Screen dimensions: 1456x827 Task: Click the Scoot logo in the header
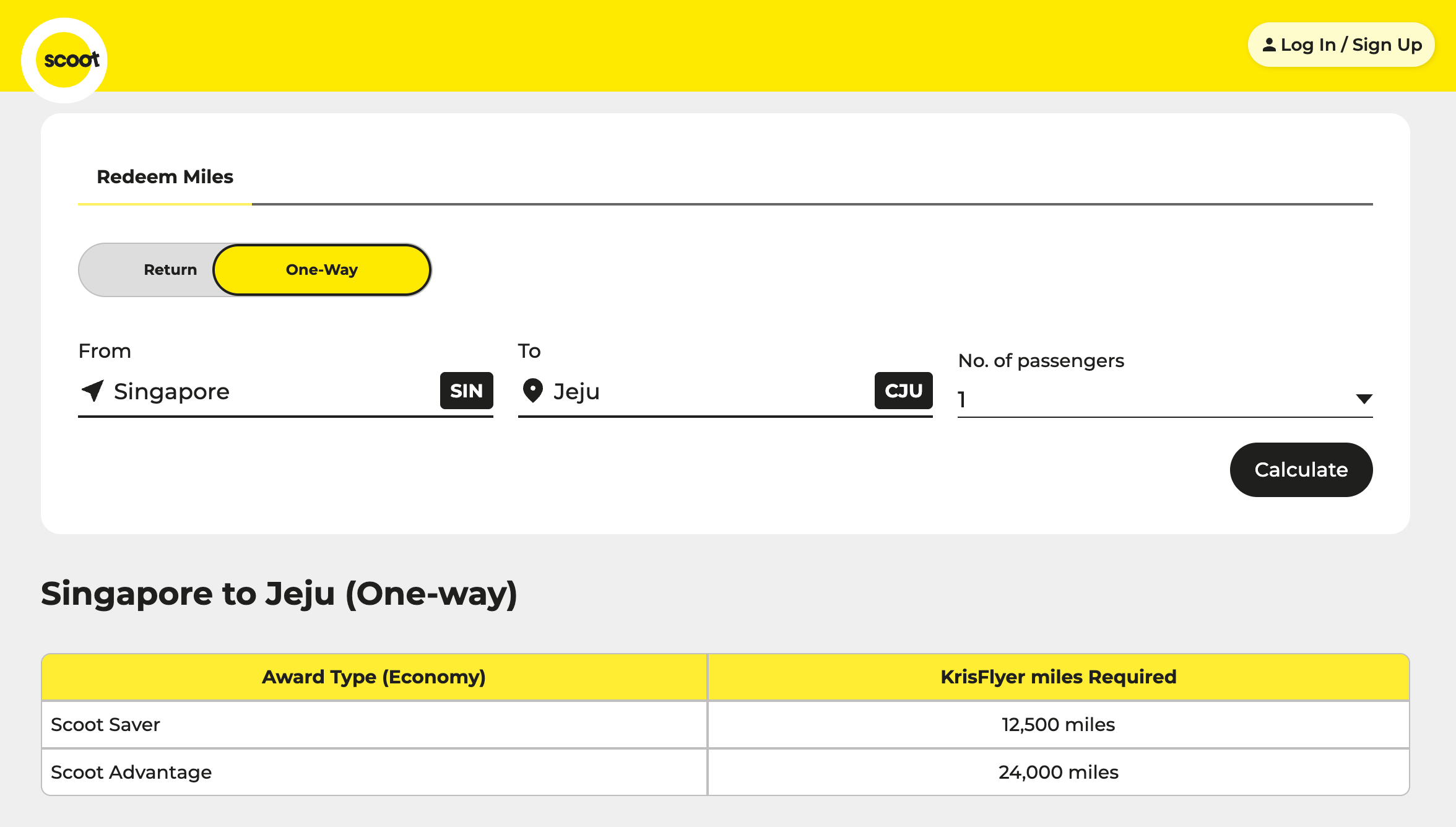[71, 59]
